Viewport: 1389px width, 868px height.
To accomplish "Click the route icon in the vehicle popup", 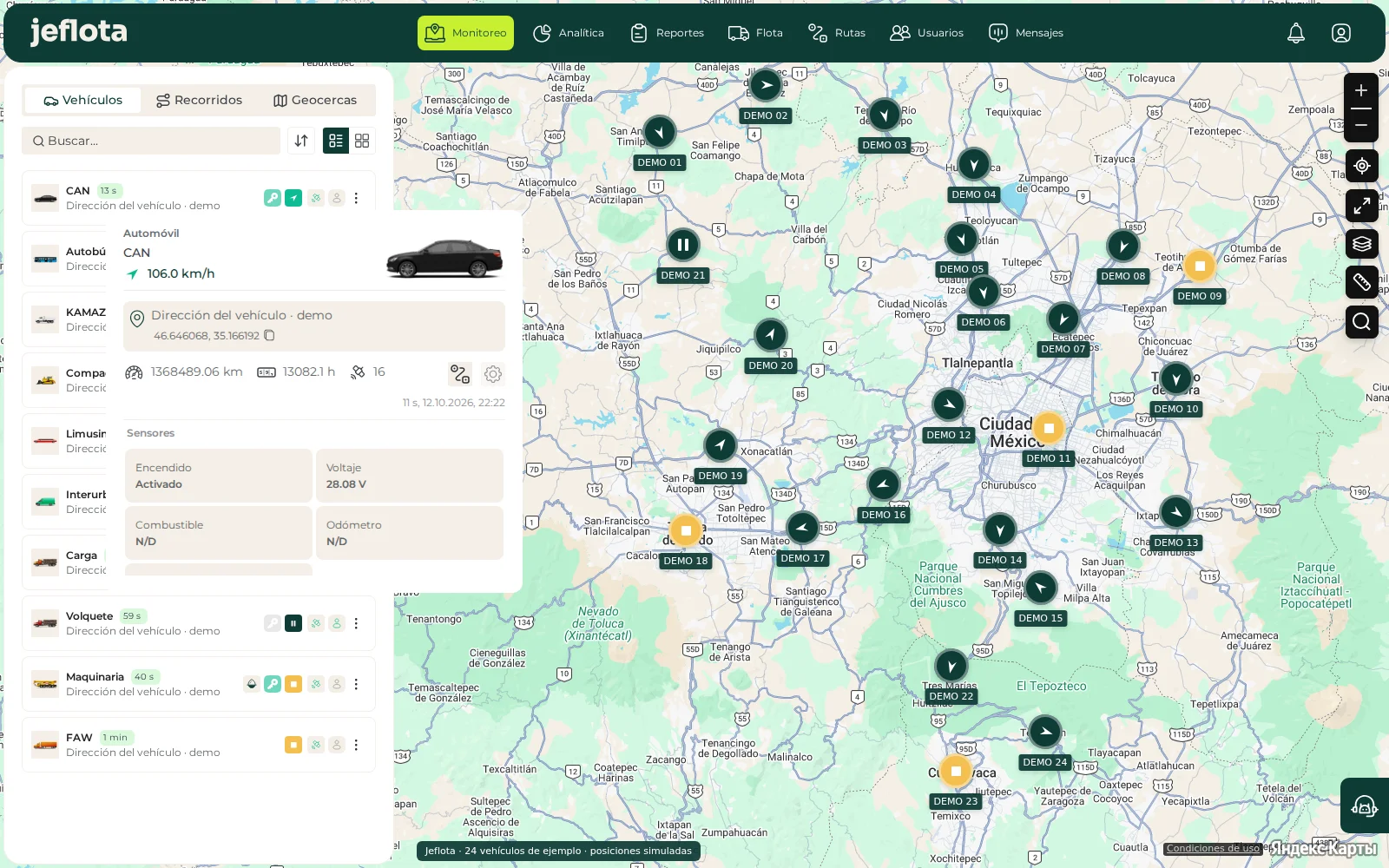I will coord(460,374).
